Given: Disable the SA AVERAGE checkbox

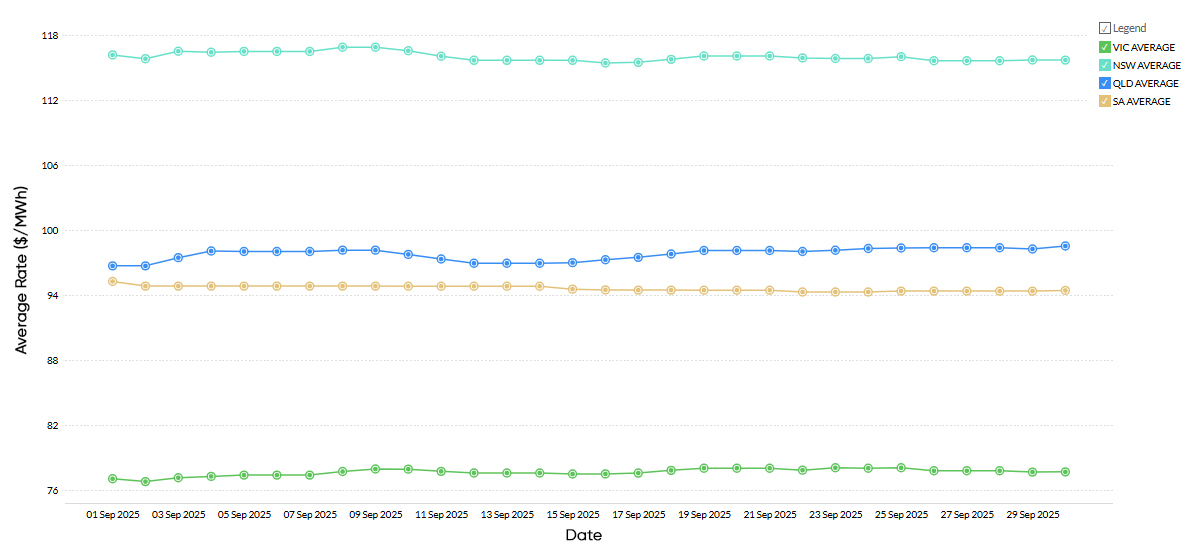Looking at the screenshot, I should [1104, 101].
